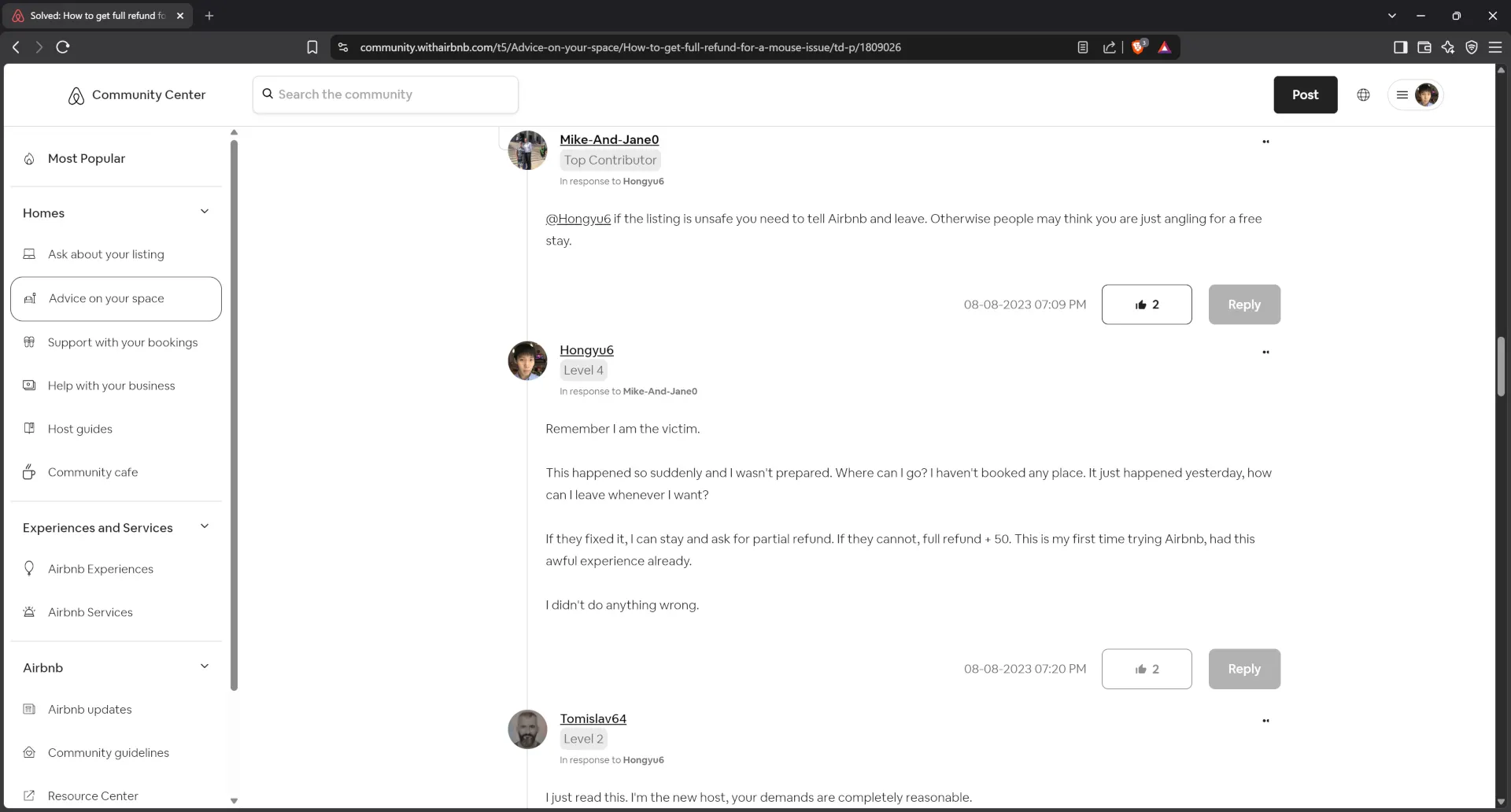This screenshot has width=1511, height=812.
Task: Collapse Experiences and Services section
Action: [x=205, y=526]
